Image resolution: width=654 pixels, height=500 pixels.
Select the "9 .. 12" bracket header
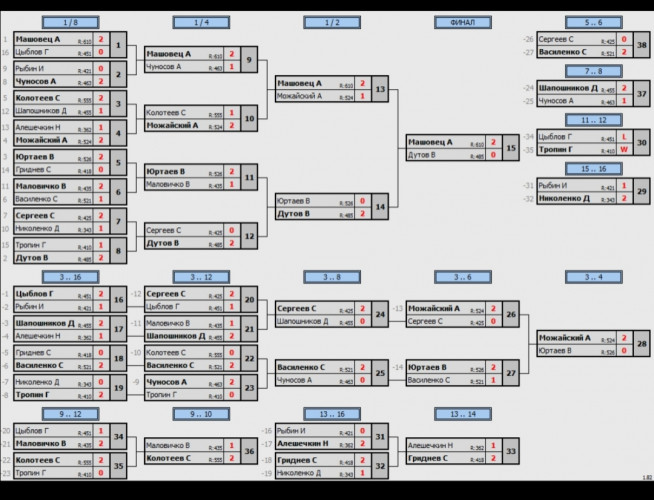(x=72, y=413)
